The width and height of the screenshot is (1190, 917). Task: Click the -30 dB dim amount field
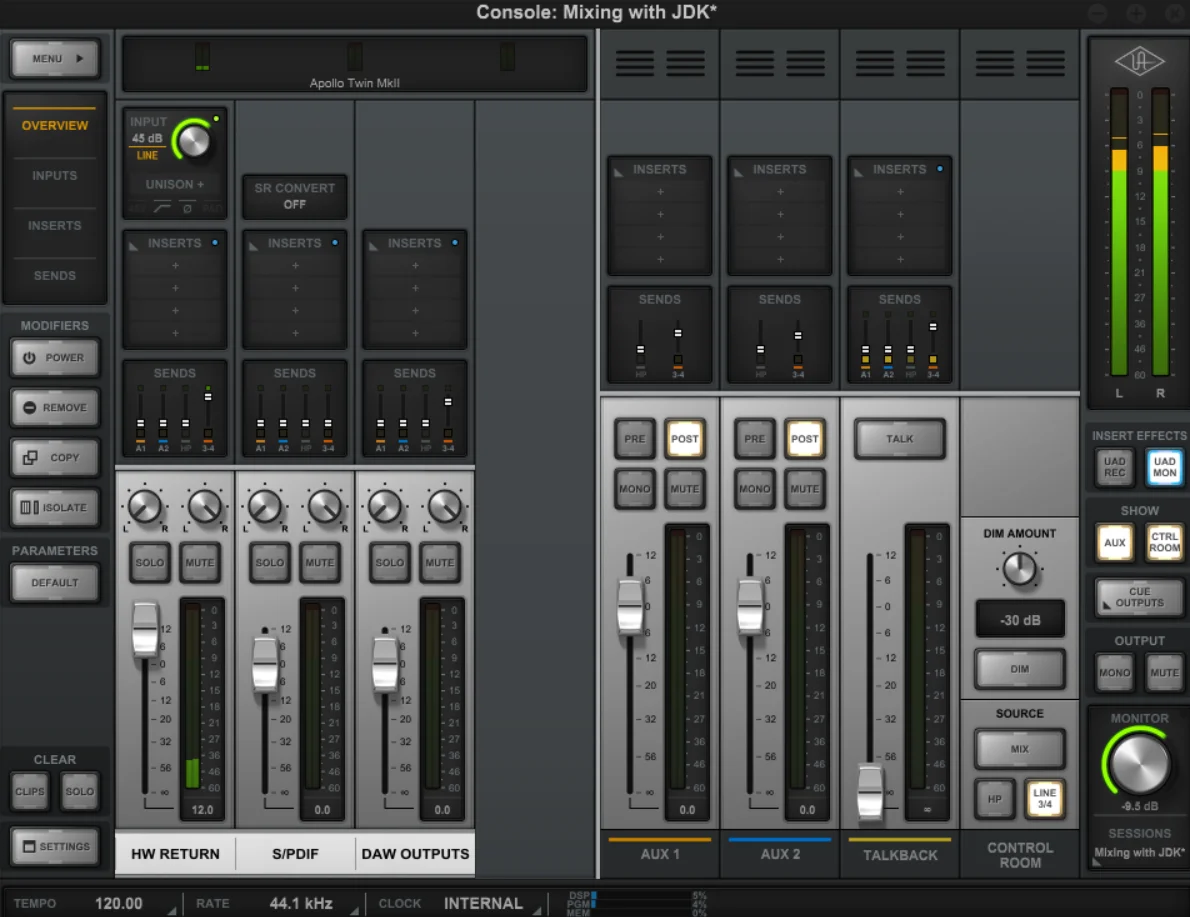point(1019,620)
